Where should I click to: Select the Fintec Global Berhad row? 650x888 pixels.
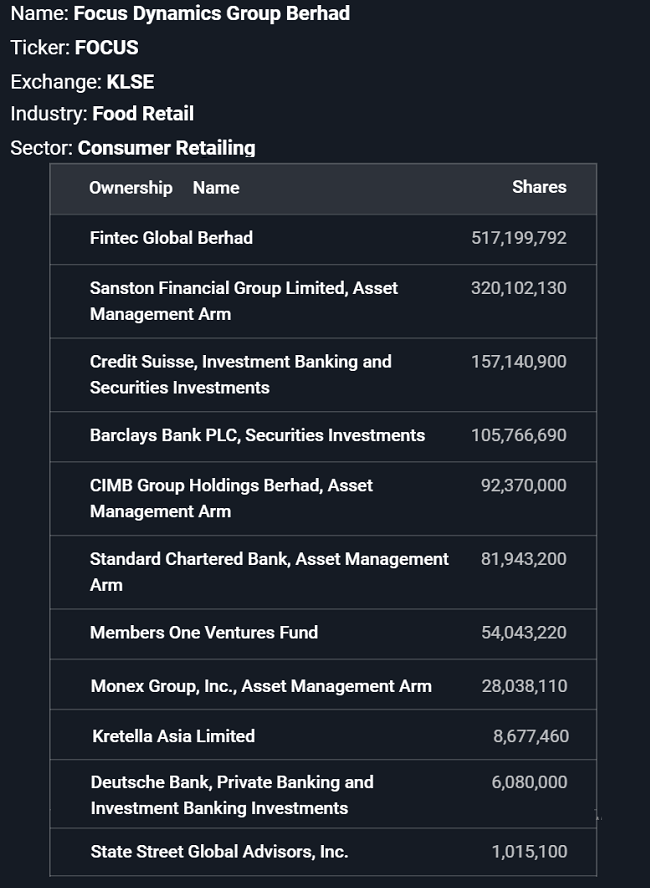coord(323,239)
